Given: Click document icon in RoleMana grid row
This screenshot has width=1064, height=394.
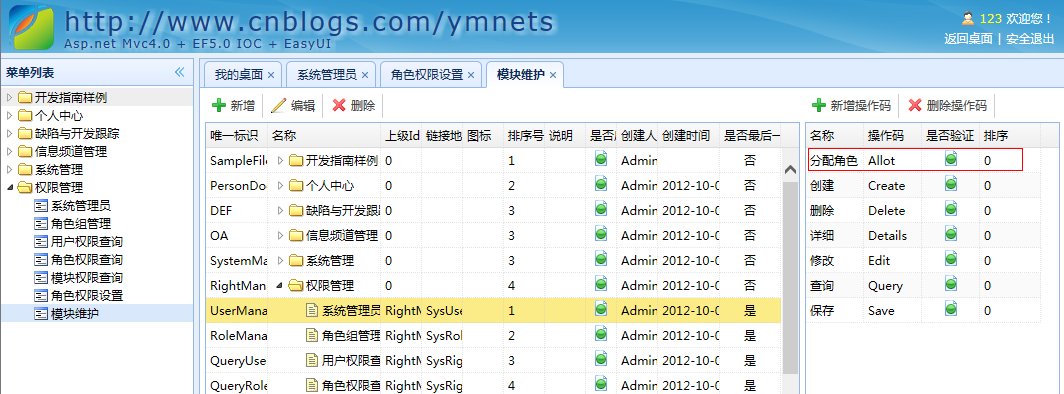Looking at the screenshot, I should (x=312, y=335).
